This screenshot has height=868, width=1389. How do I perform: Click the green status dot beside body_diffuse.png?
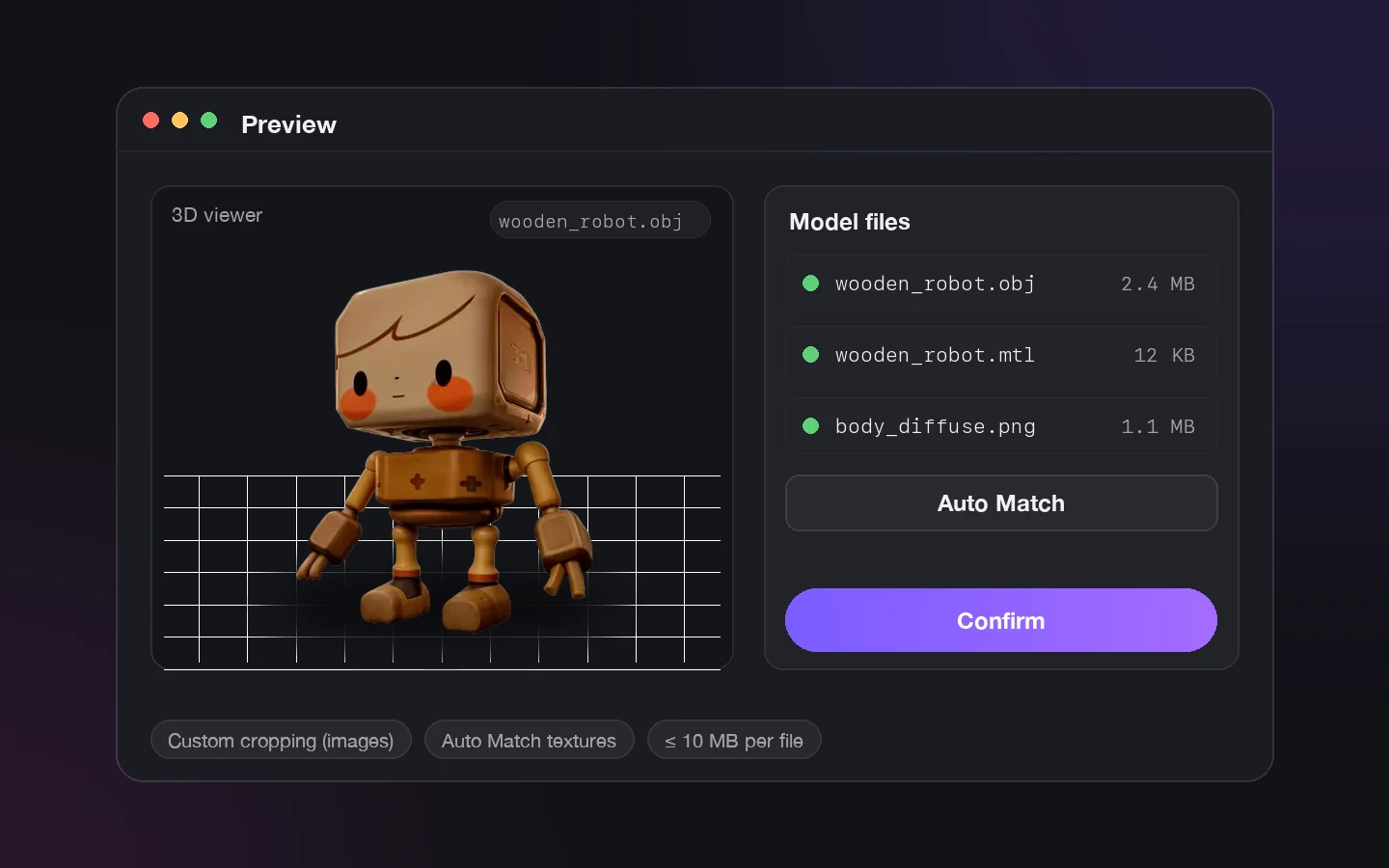pos(810,426)
